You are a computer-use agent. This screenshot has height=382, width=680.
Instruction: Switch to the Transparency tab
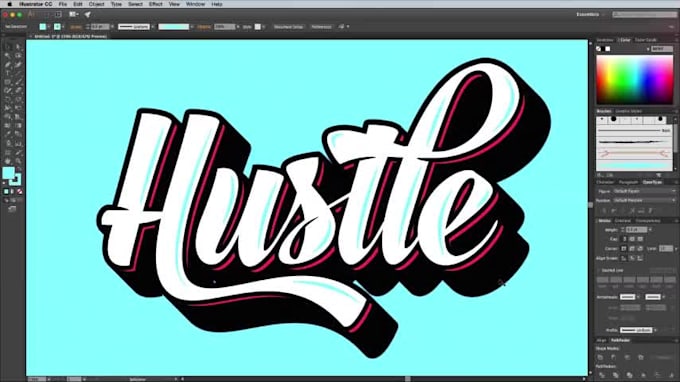(x=648, y=221)
